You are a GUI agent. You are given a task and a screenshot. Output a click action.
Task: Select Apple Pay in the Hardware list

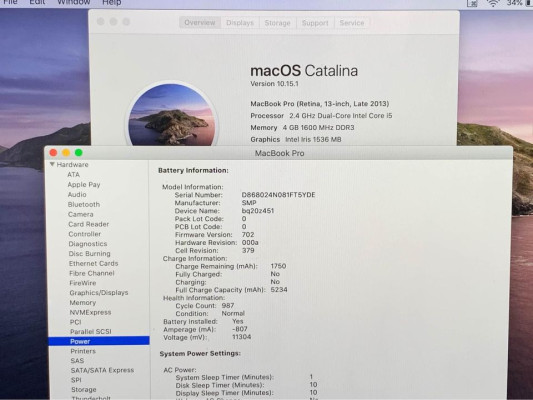tap(84, 185)
